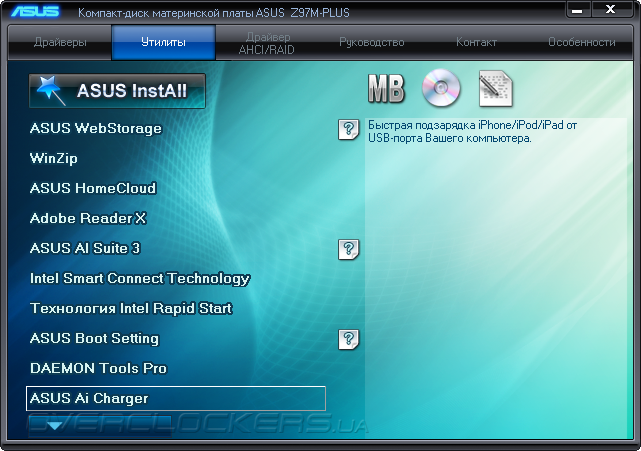641x451 pixels.
Task: Go to the Руководство tab
Action: click(x=372, y=42)
